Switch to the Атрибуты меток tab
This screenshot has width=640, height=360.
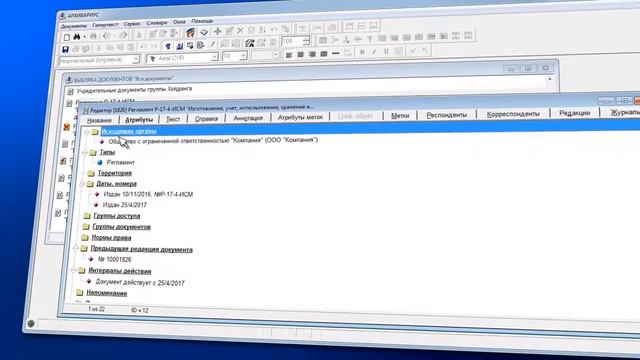(300, 117)
